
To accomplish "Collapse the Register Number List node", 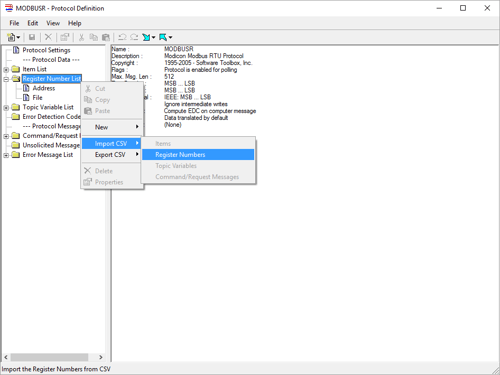I will coord(6,79).
